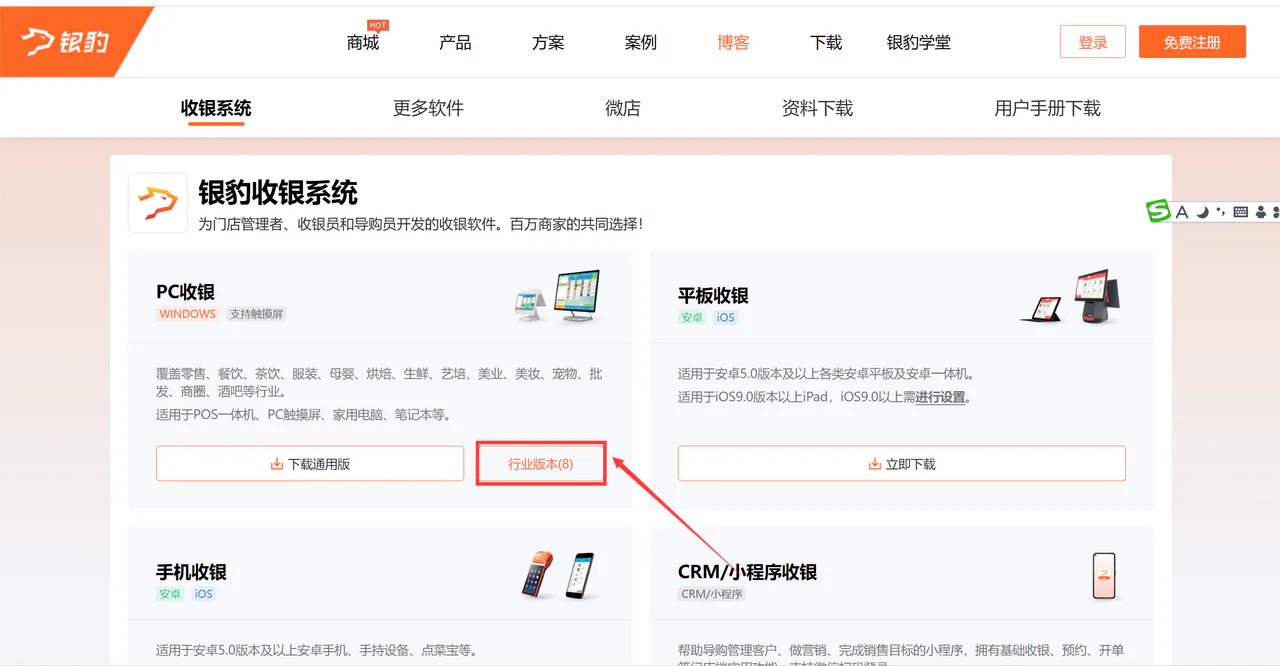
Task: Select the 收银系统 tab
Action: click(216, 108)
